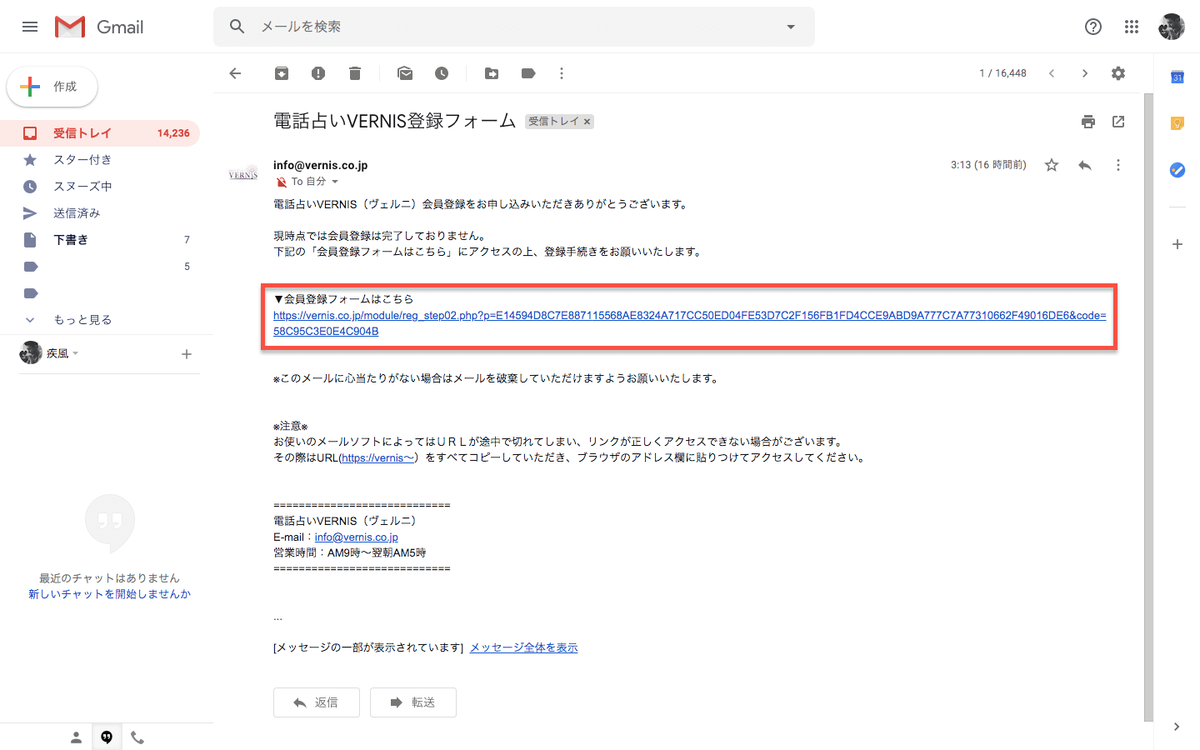The image size is (1200, 750).
Task: Open Google Tasks side panel icon
Action: pos(1177,170)
